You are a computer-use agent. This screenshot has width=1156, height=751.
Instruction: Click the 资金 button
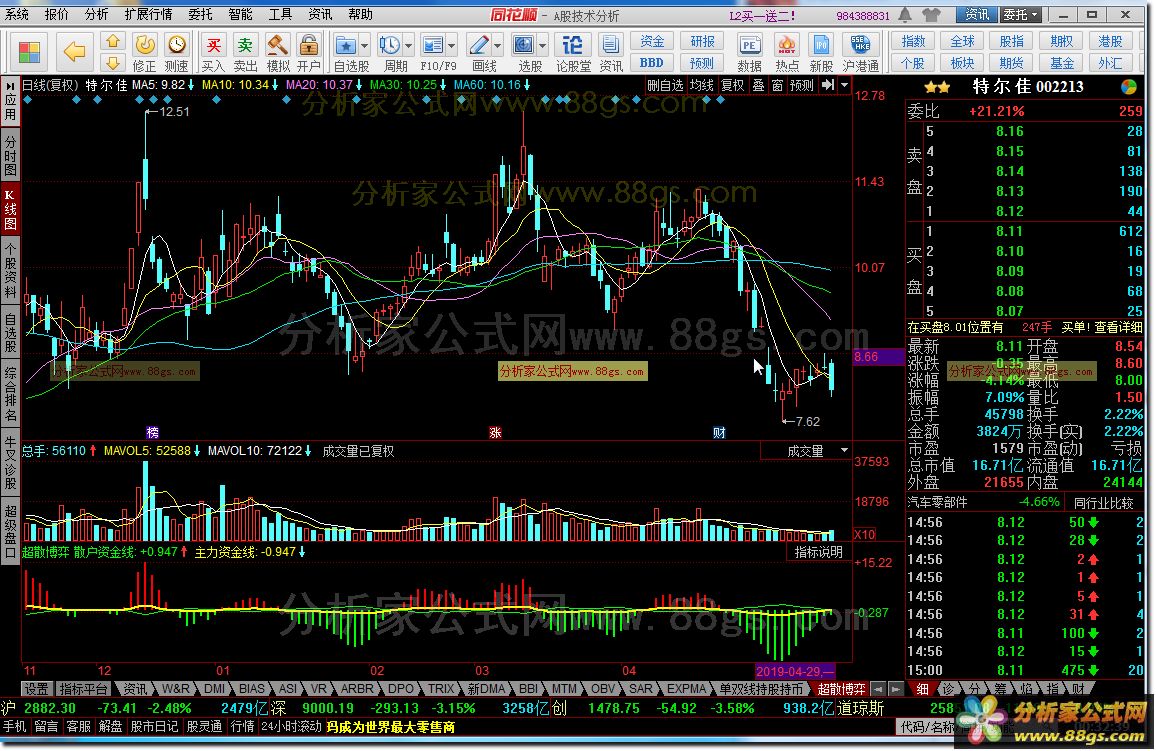[x=652, y=42]
